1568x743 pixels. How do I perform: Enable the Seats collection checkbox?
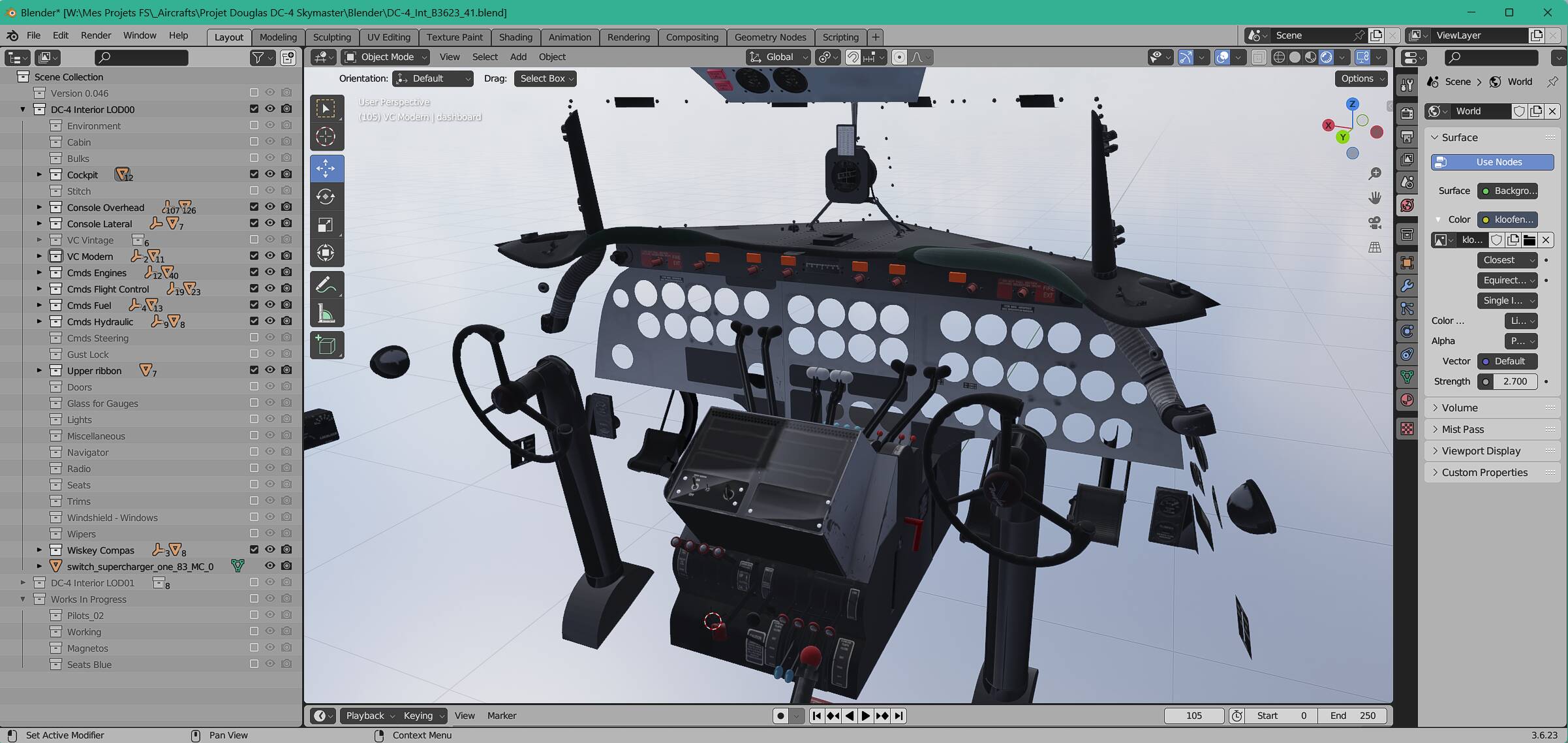(x=254, y=484)
